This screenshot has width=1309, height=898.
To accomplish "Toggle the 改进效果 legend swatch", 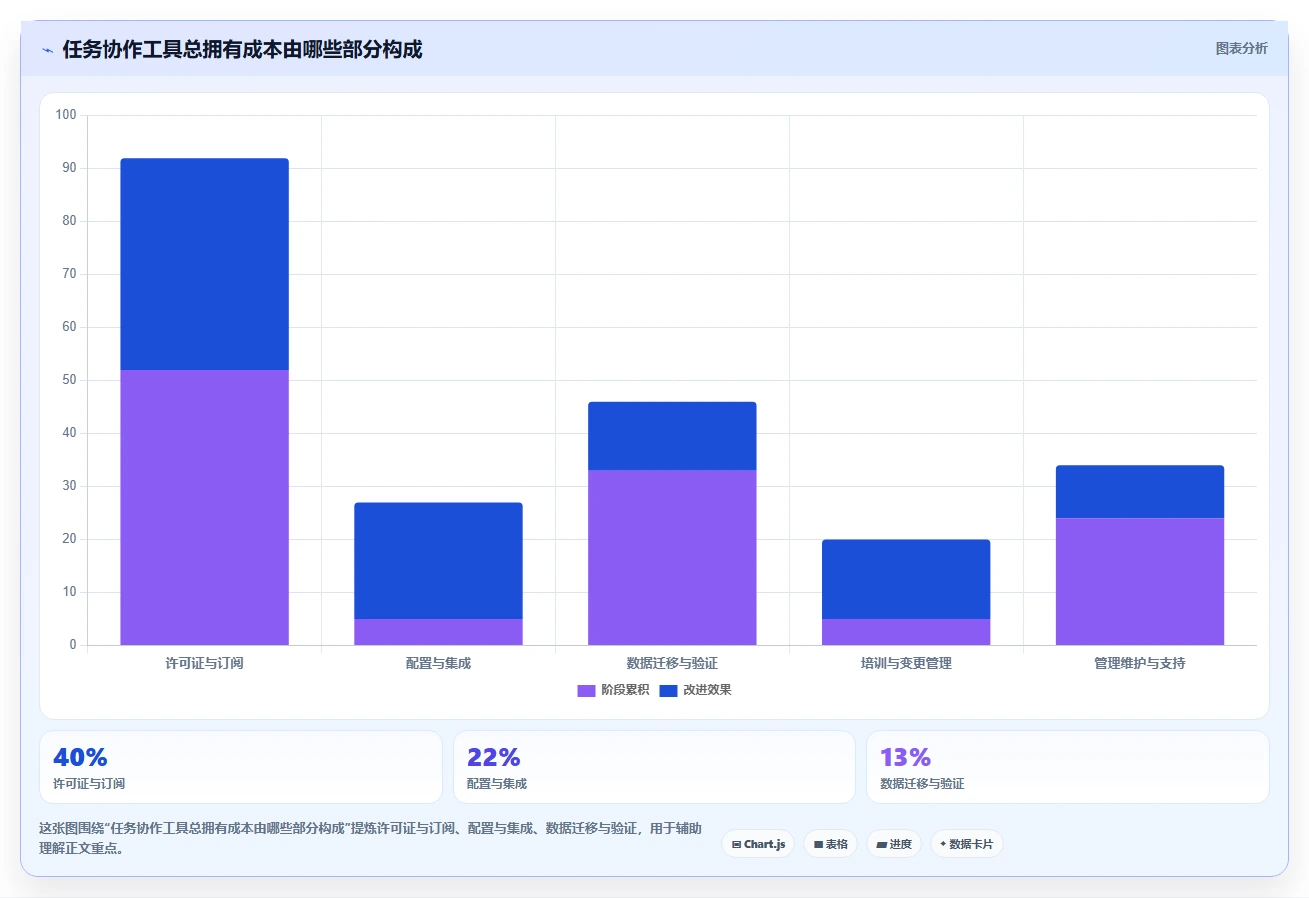I will click(668, 690).
